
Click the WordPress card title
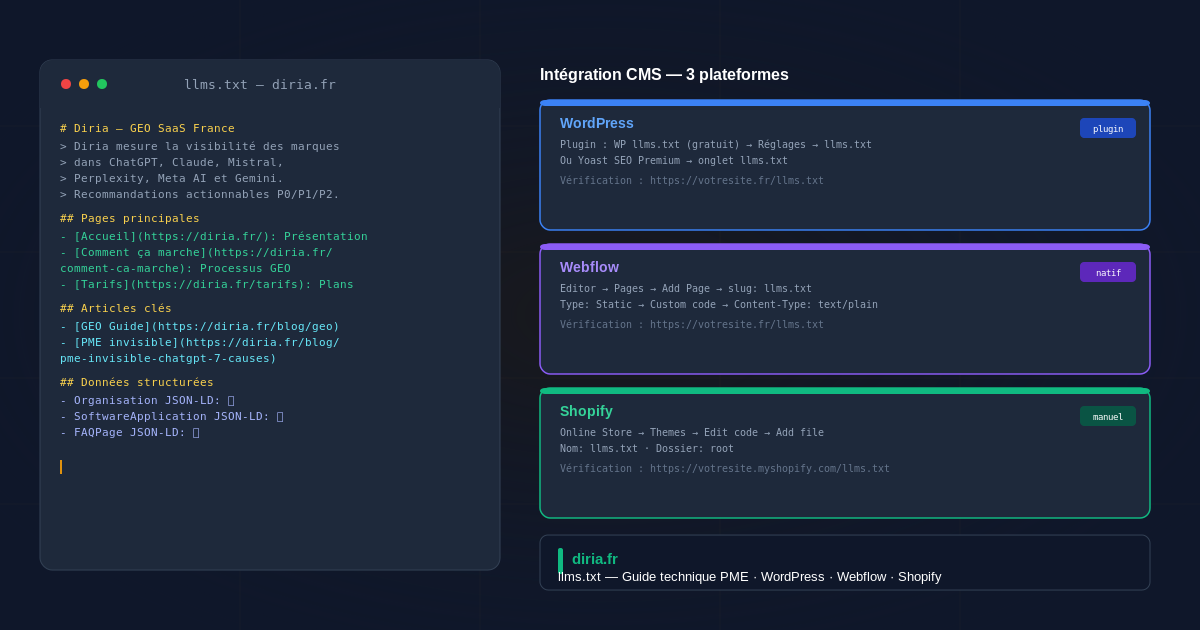597,123
